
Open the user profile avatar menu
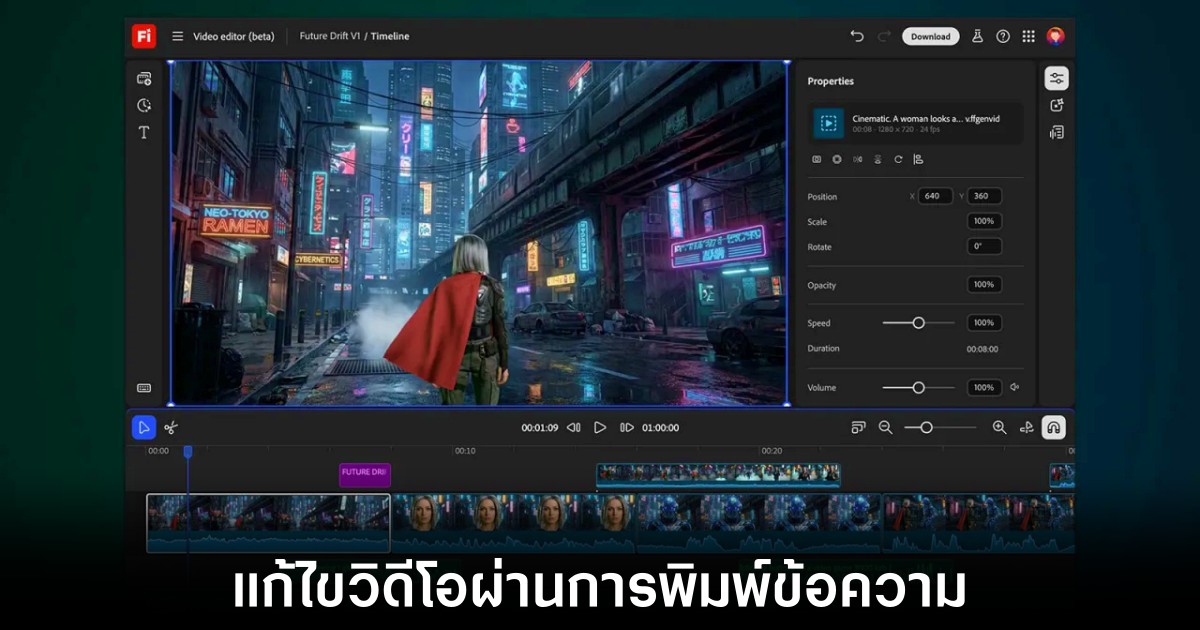[x=1055, y=36]
